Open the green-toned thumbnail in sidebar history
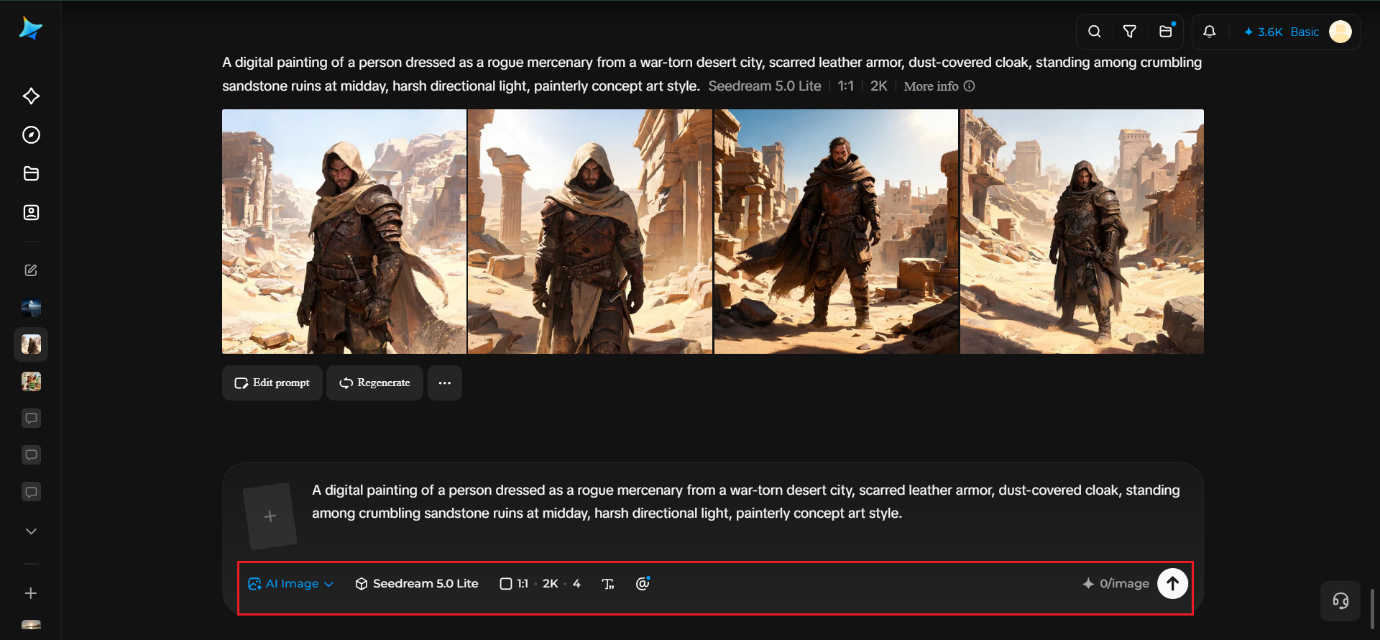Viewport: 1380px width, 640px height. click(31, 381)
